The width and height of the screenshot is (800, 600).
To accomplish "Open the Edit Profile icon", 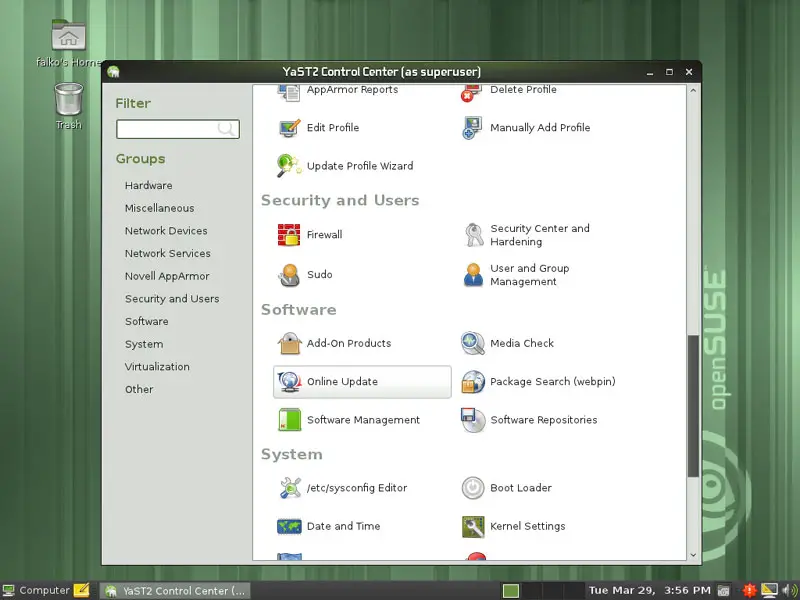I will [x=289, y=128].
